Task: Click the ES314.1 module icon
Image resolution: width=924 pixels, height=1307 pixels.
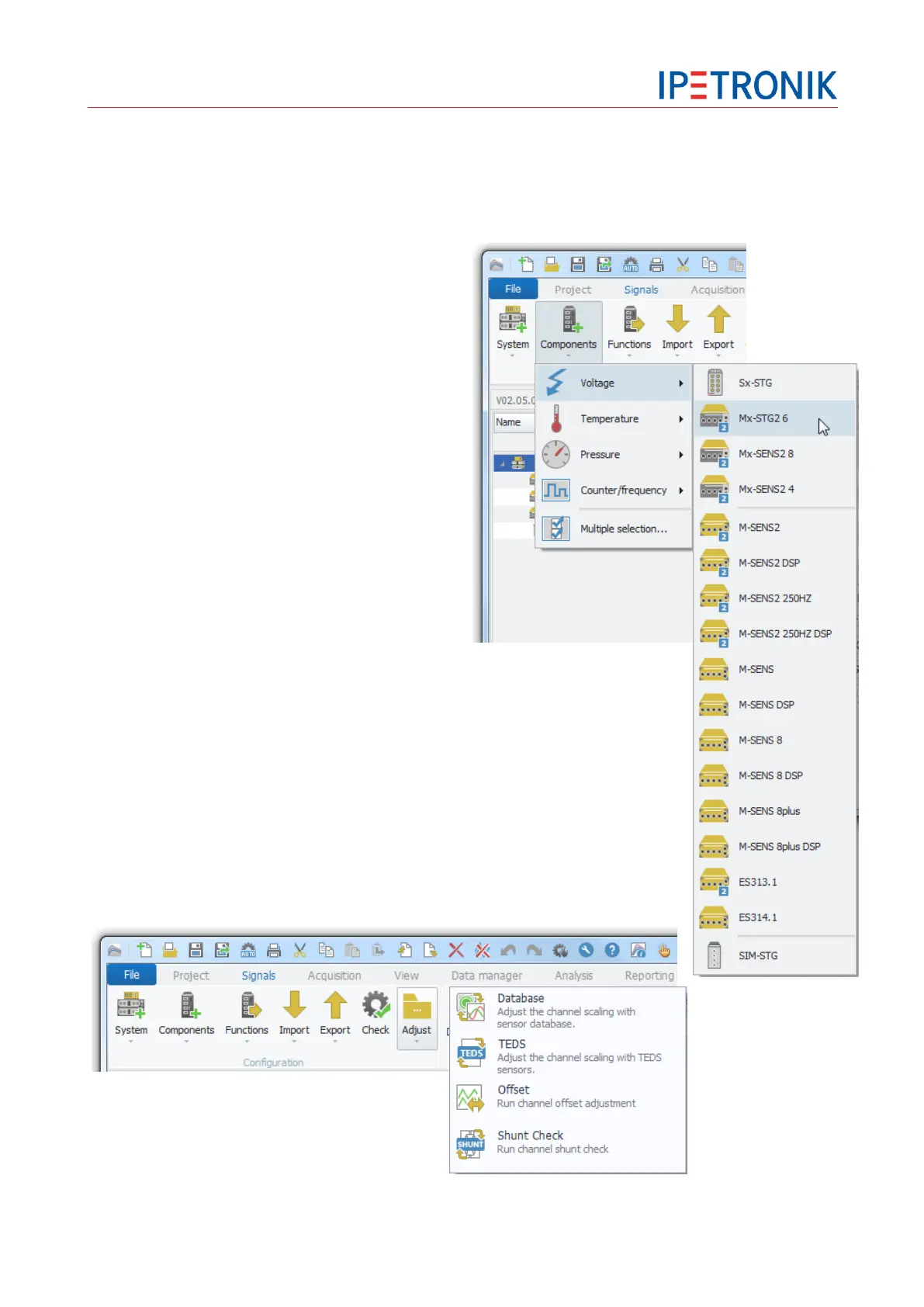Action: click(715, 917)
